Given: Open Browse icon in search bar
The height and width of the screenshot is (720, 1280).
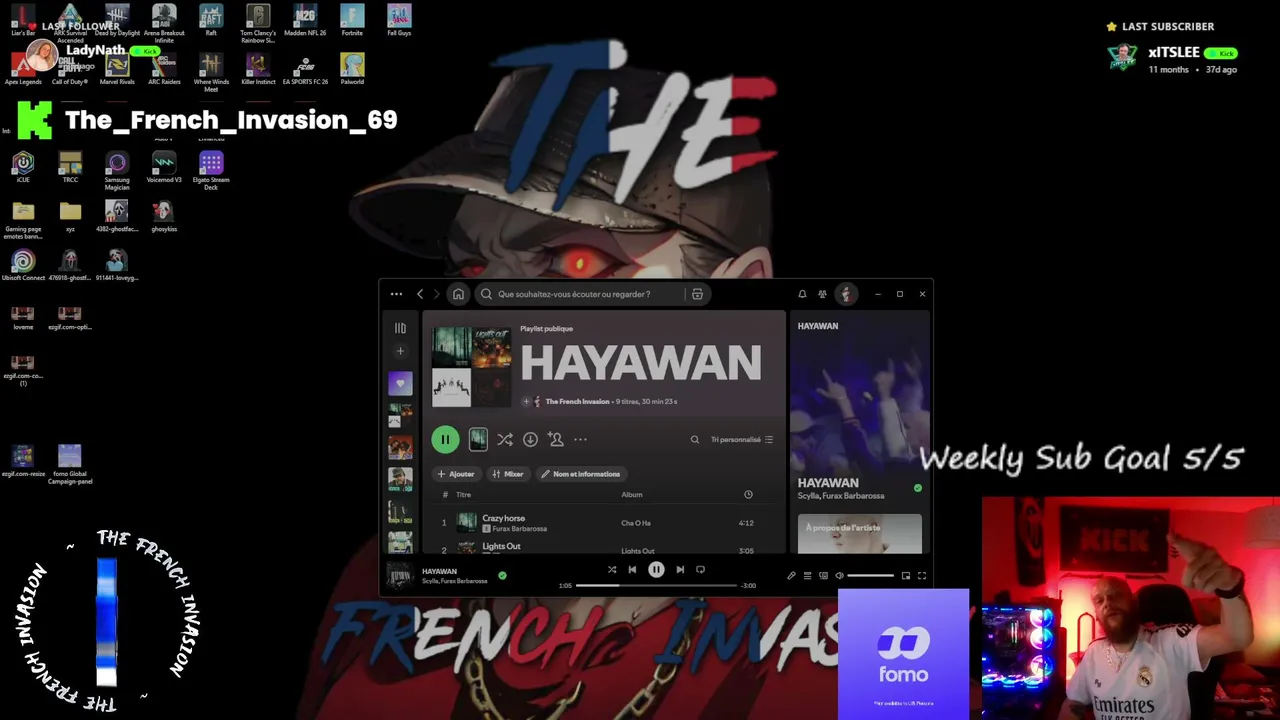Looking at the screenshot, I should [x=697, y=294].
